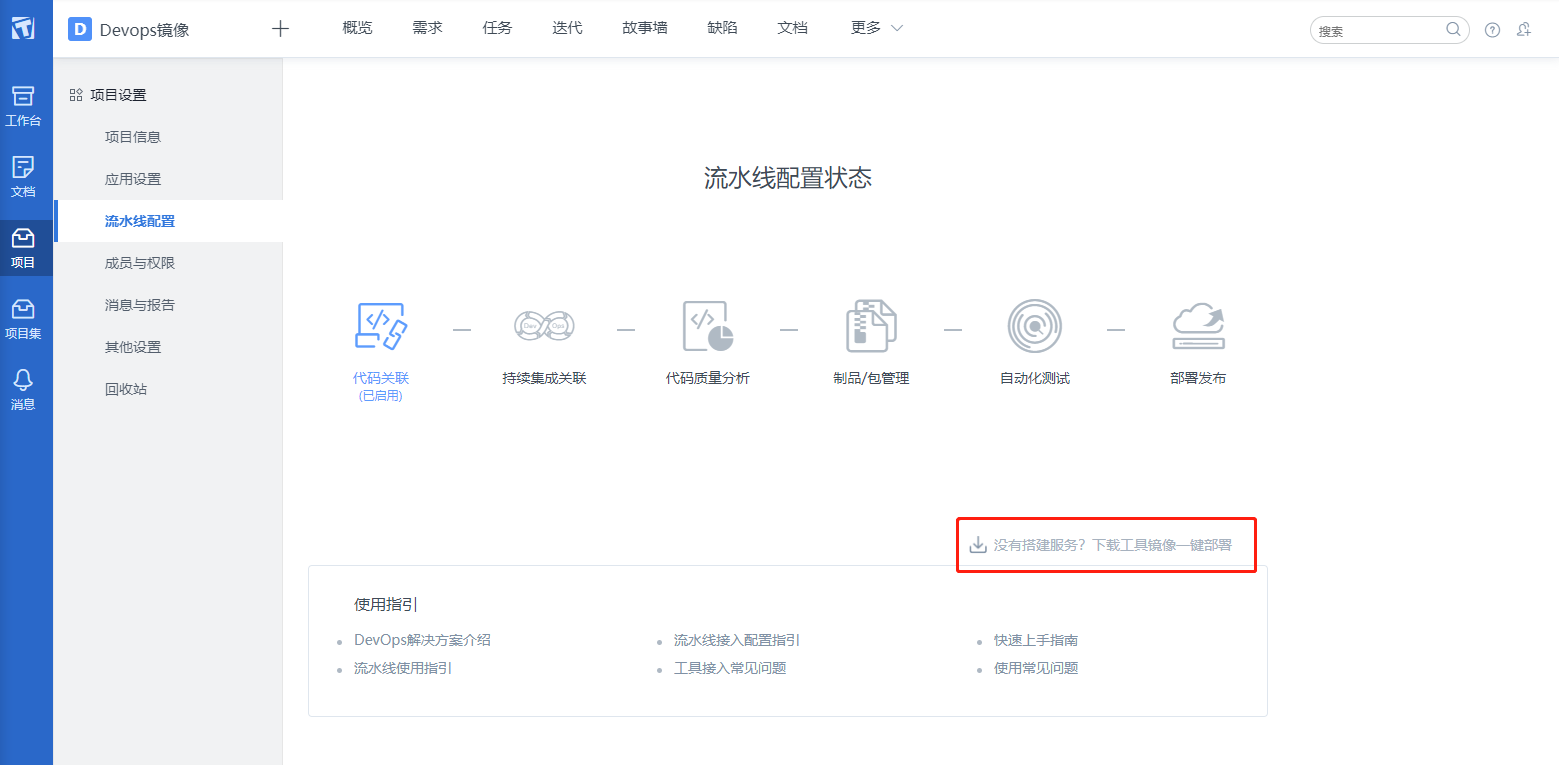
Task: Open the 快速上手指南 link
Action: click(1036, 640)
